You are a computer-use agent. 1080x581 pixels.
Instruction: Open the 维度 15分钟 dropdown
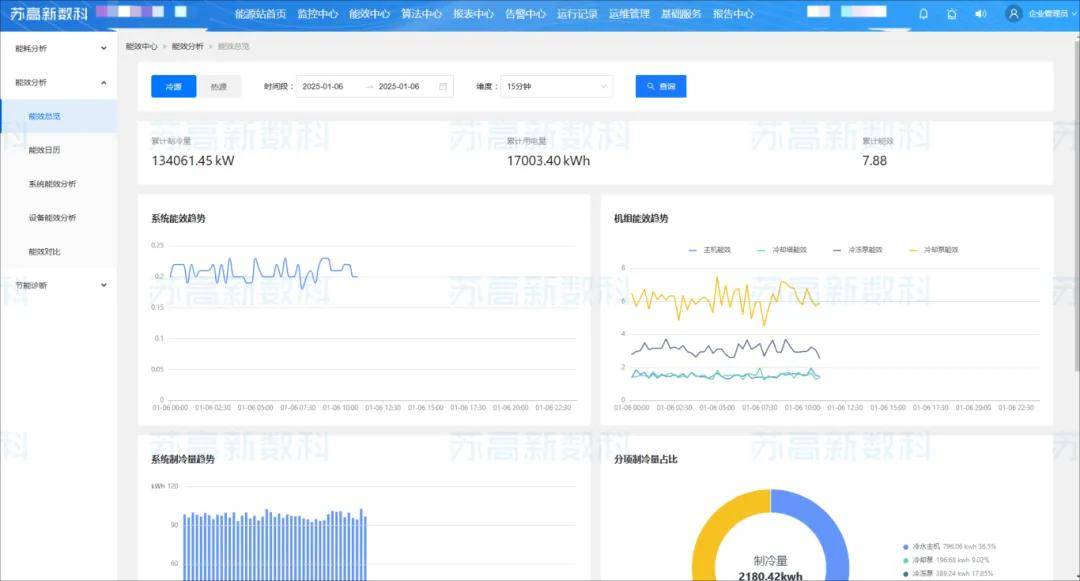557,87
